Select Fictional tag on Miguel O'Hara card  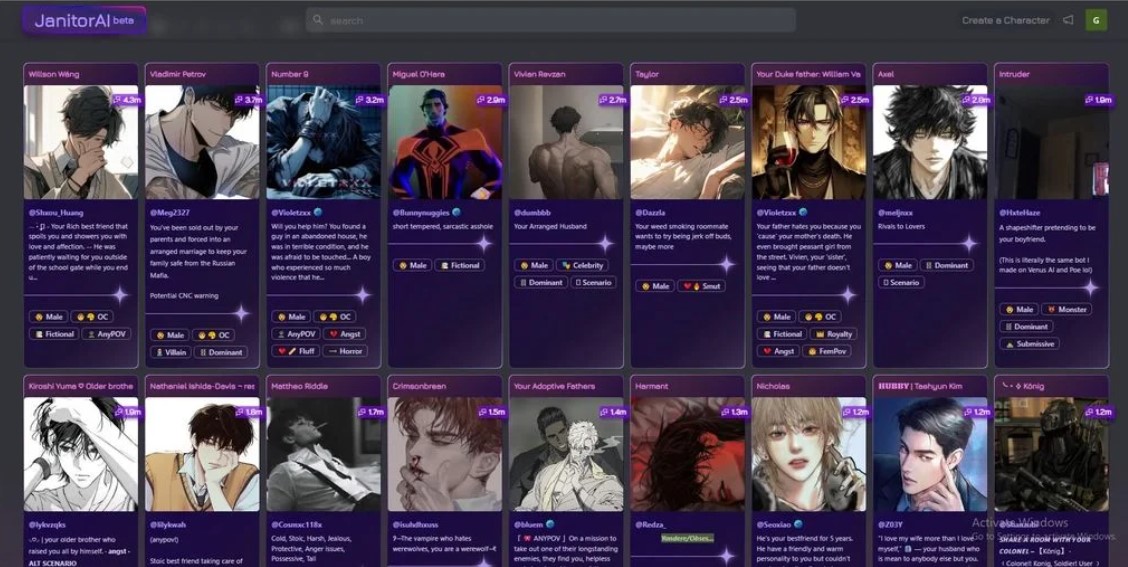(460, 266)
